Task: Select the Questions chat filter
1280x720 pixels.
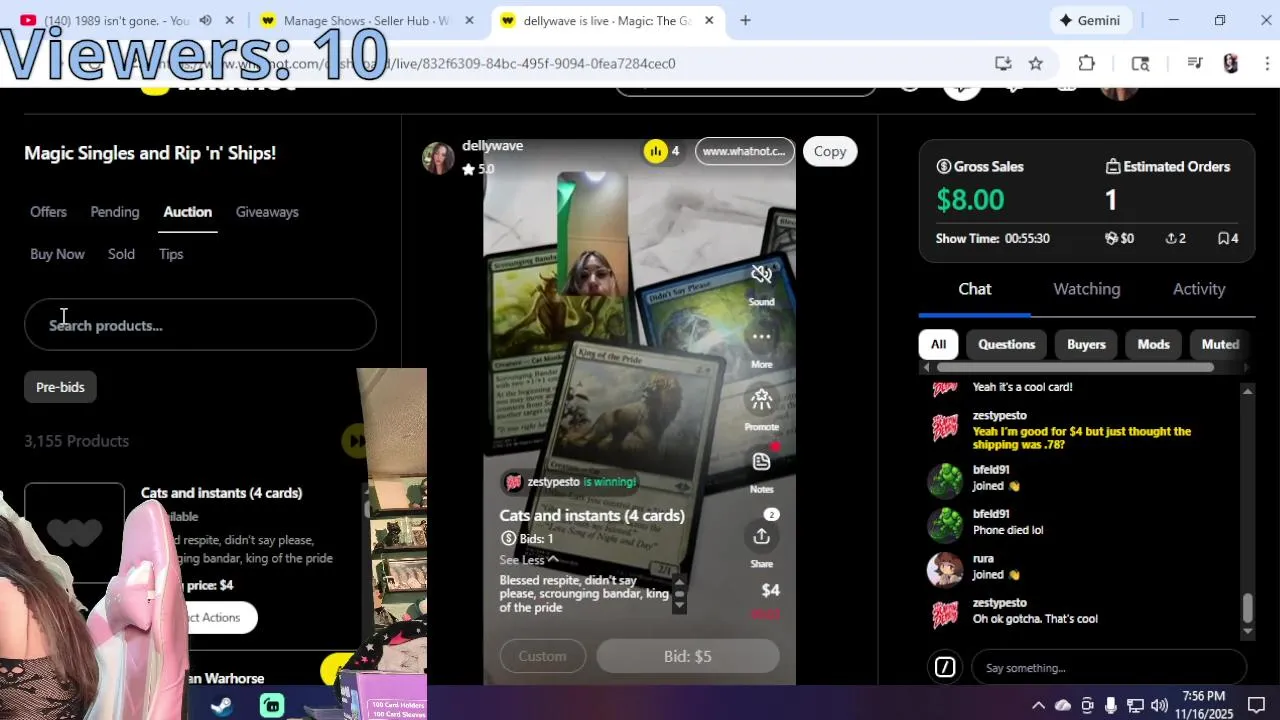Action: click(x=1006, y=344)
